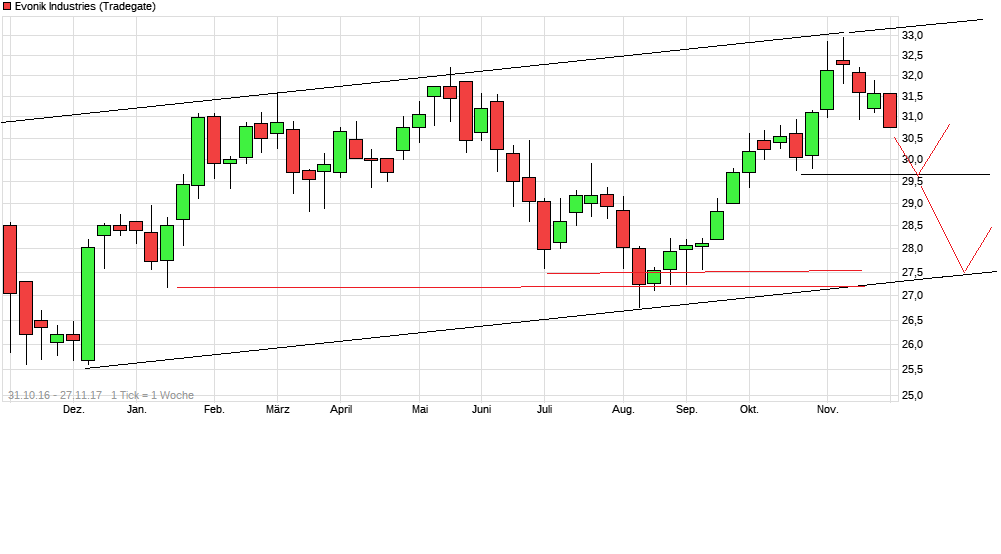
Task: Select the 'Jan.' month label on time axis
Action: coord(136,409)
